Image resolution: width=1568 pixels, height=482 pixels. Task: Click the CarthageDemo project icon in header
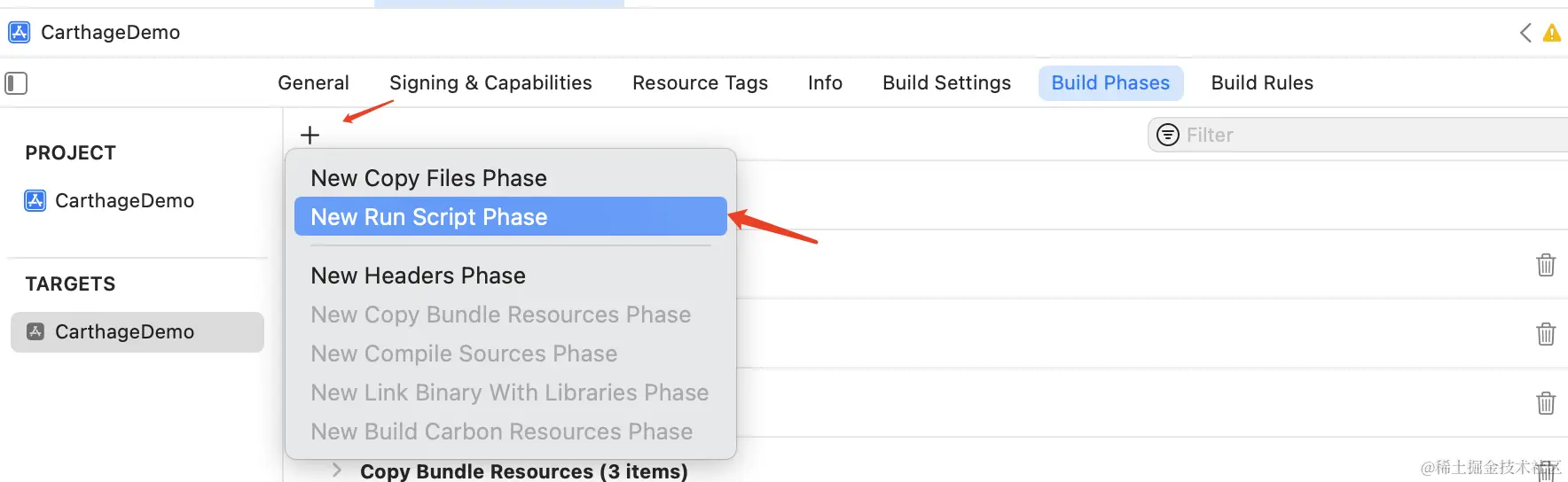19,33
